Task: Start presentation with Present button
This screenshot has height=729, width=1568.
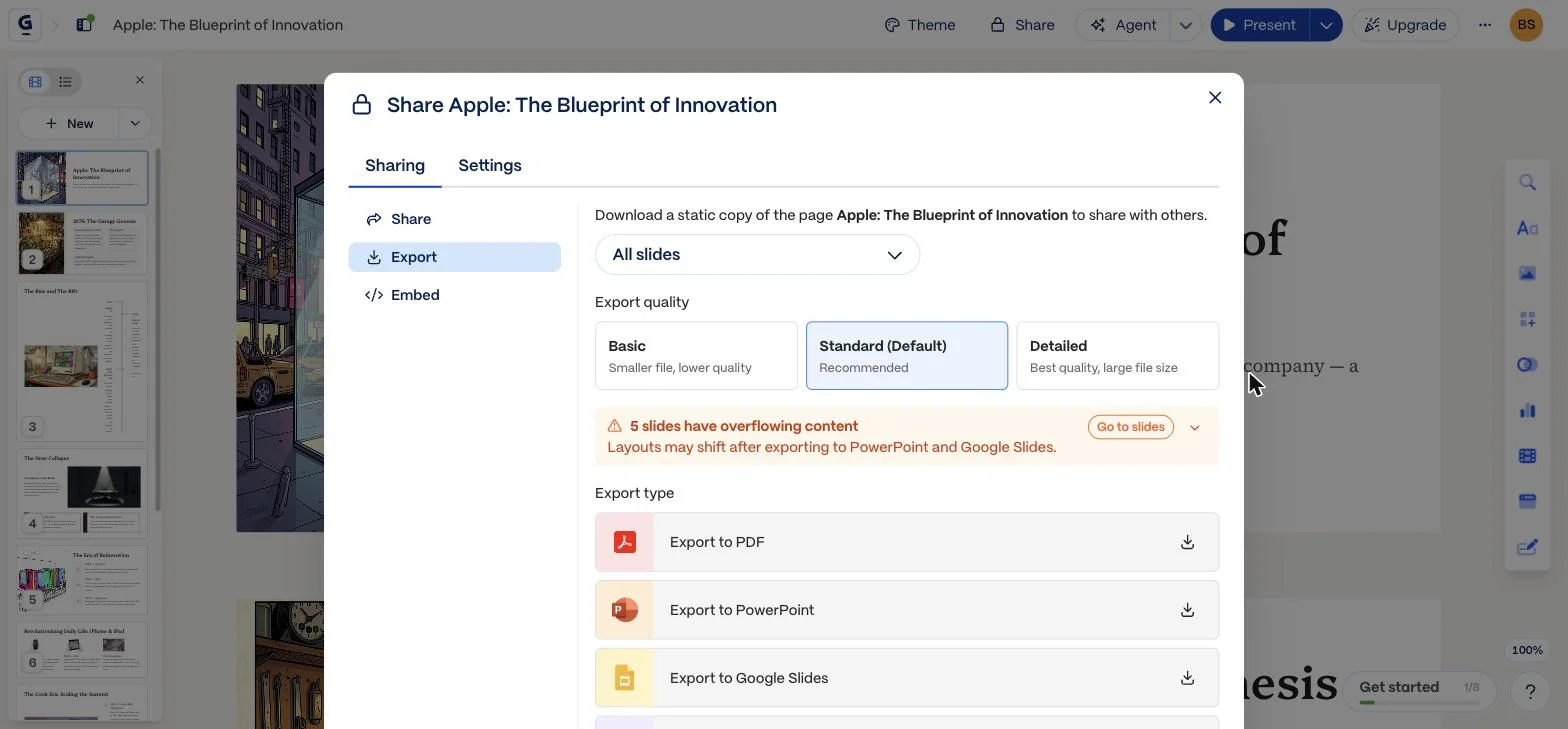Action: (1260, 25)
